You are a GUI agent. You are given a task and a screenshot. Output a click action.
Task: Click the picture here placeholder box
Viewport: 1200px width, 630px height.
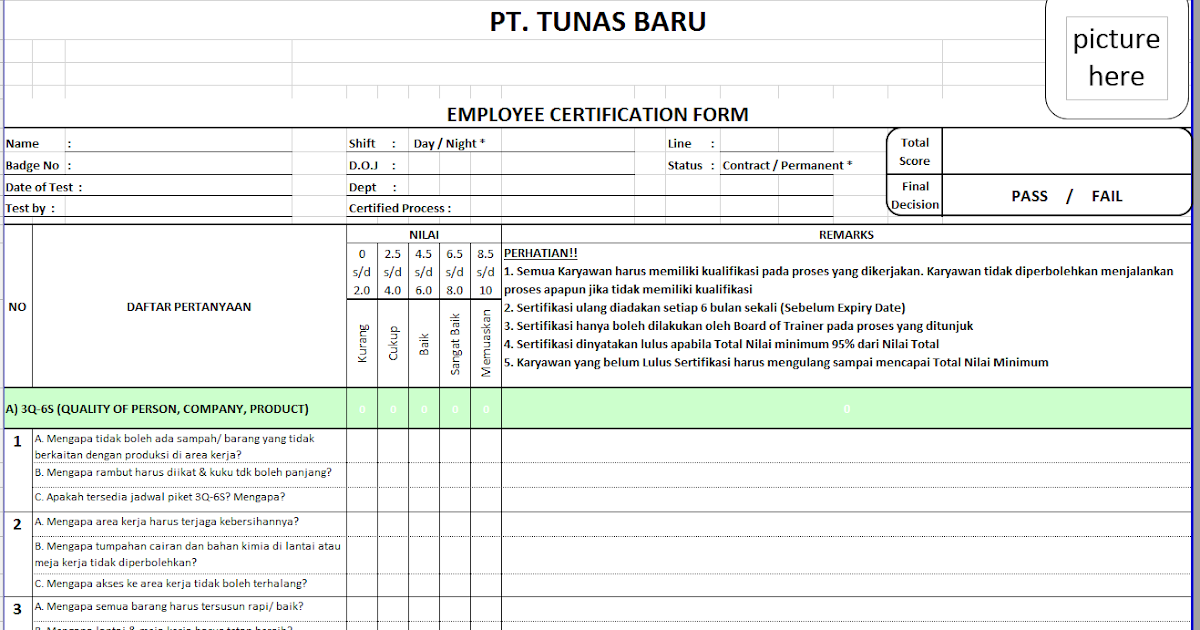(1117, 58)
